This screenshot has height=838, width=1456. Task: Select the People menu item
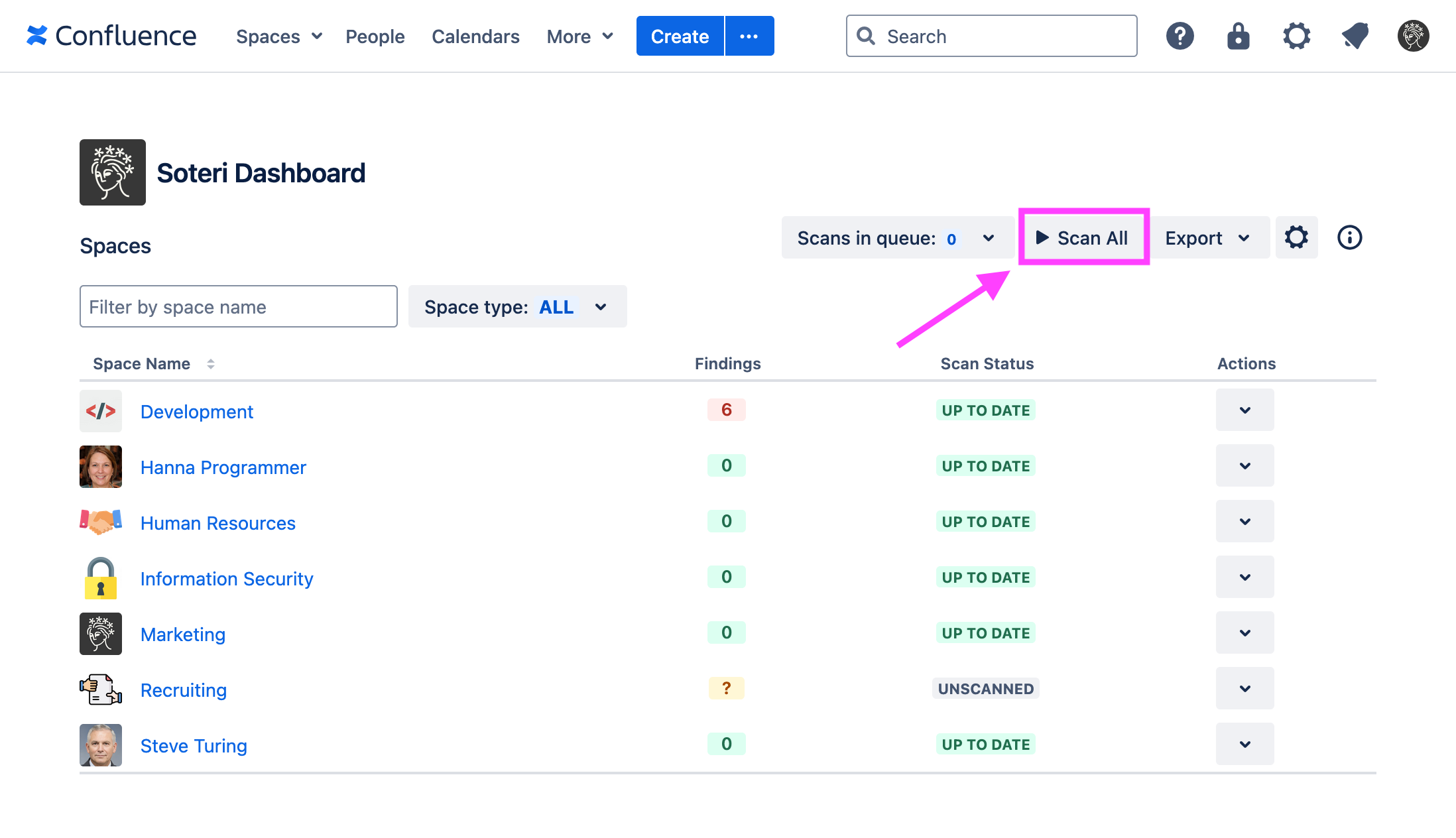375,36
